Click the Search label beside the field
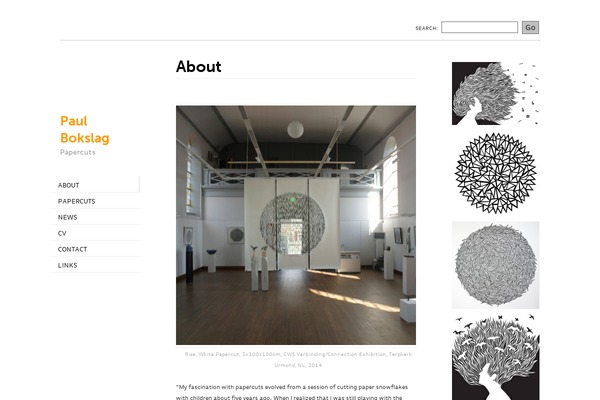The height and width of the screenshot is (400, 600). pos(427,28)
